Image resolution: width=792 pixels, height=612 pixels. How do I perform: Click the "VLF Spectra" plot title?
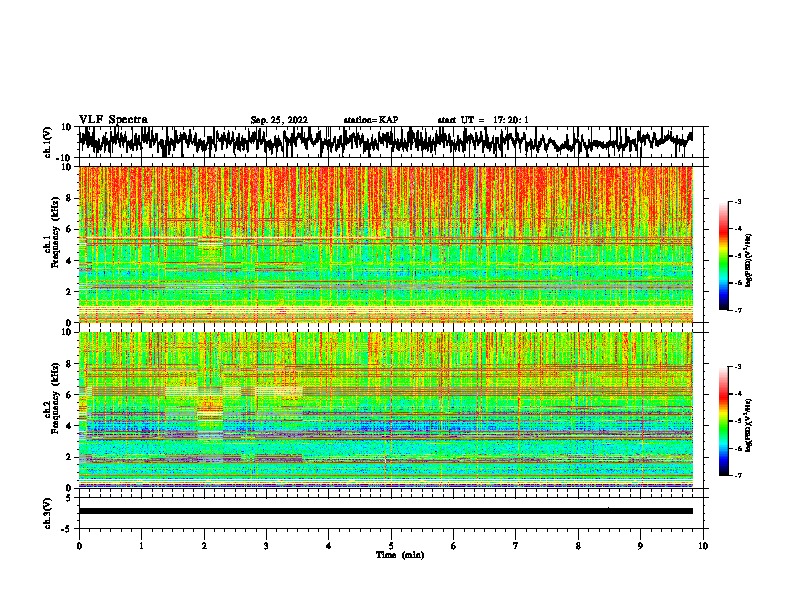click(113, 120)
